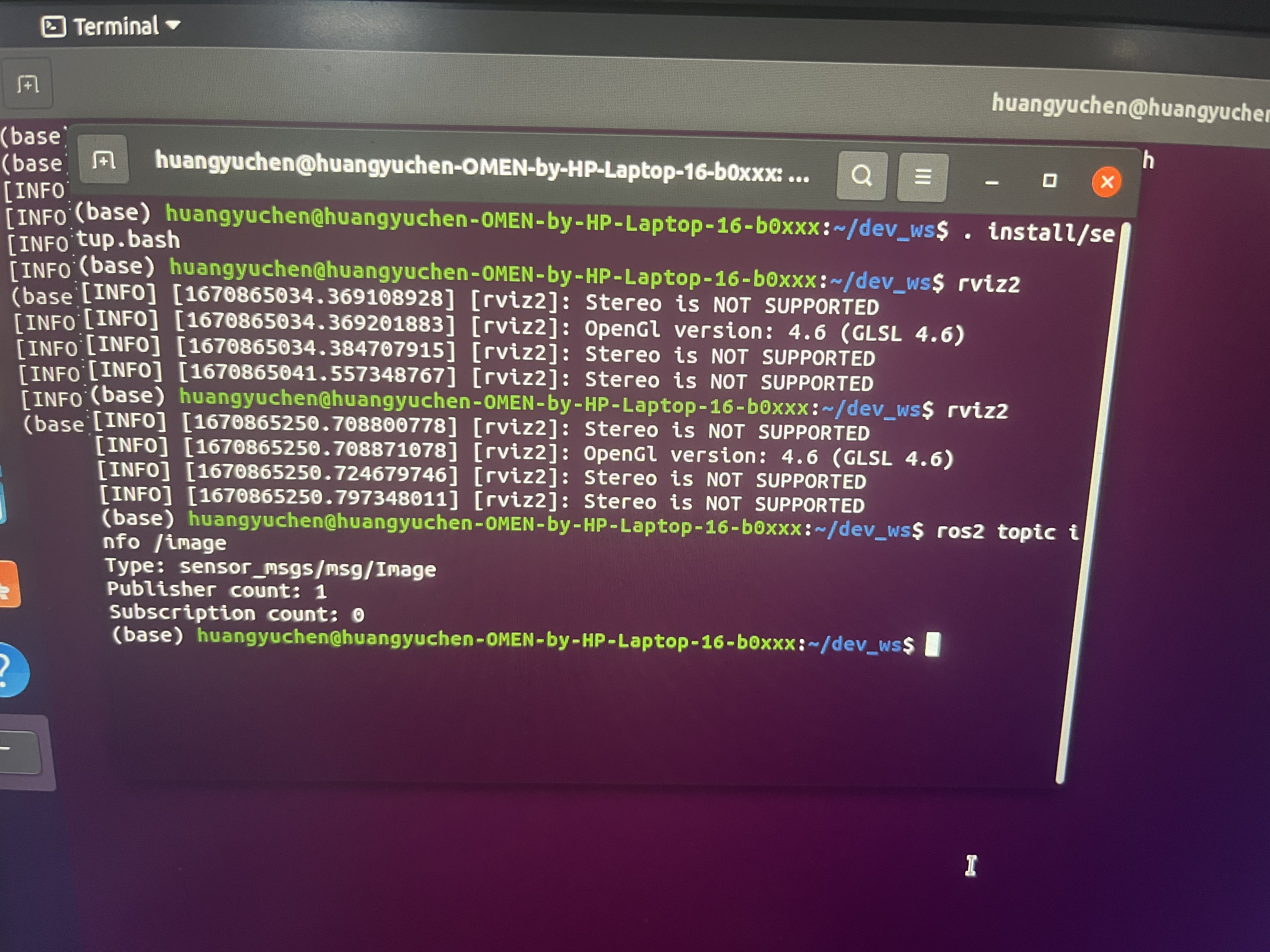Click the text 'Subscription count: 0'

tap(237, 614)
